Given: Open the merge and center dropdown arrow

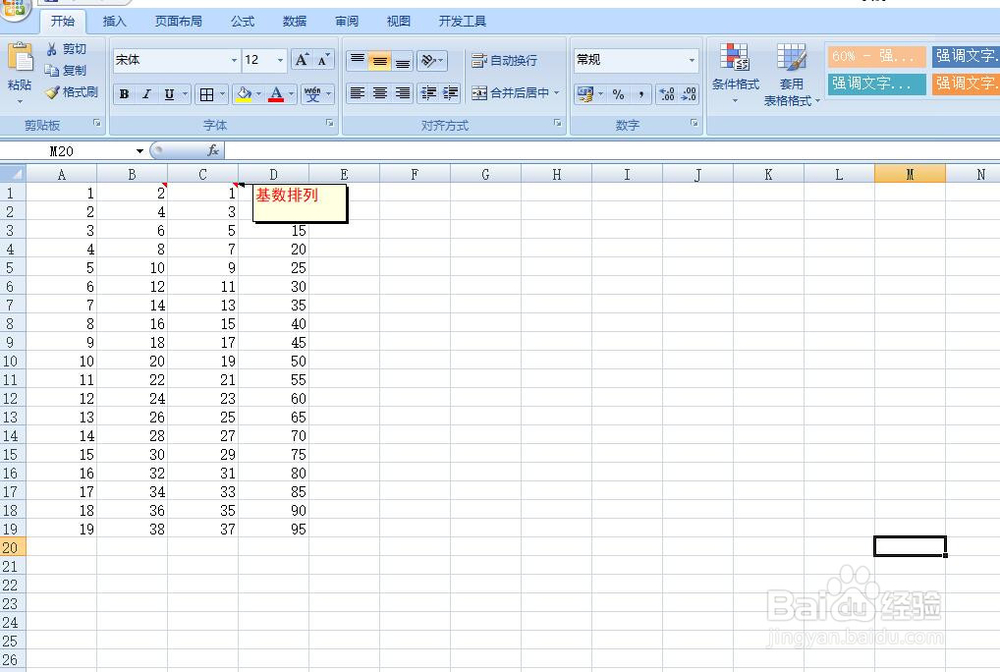Looking at the screenshot, I should click(x=557, y=93).
